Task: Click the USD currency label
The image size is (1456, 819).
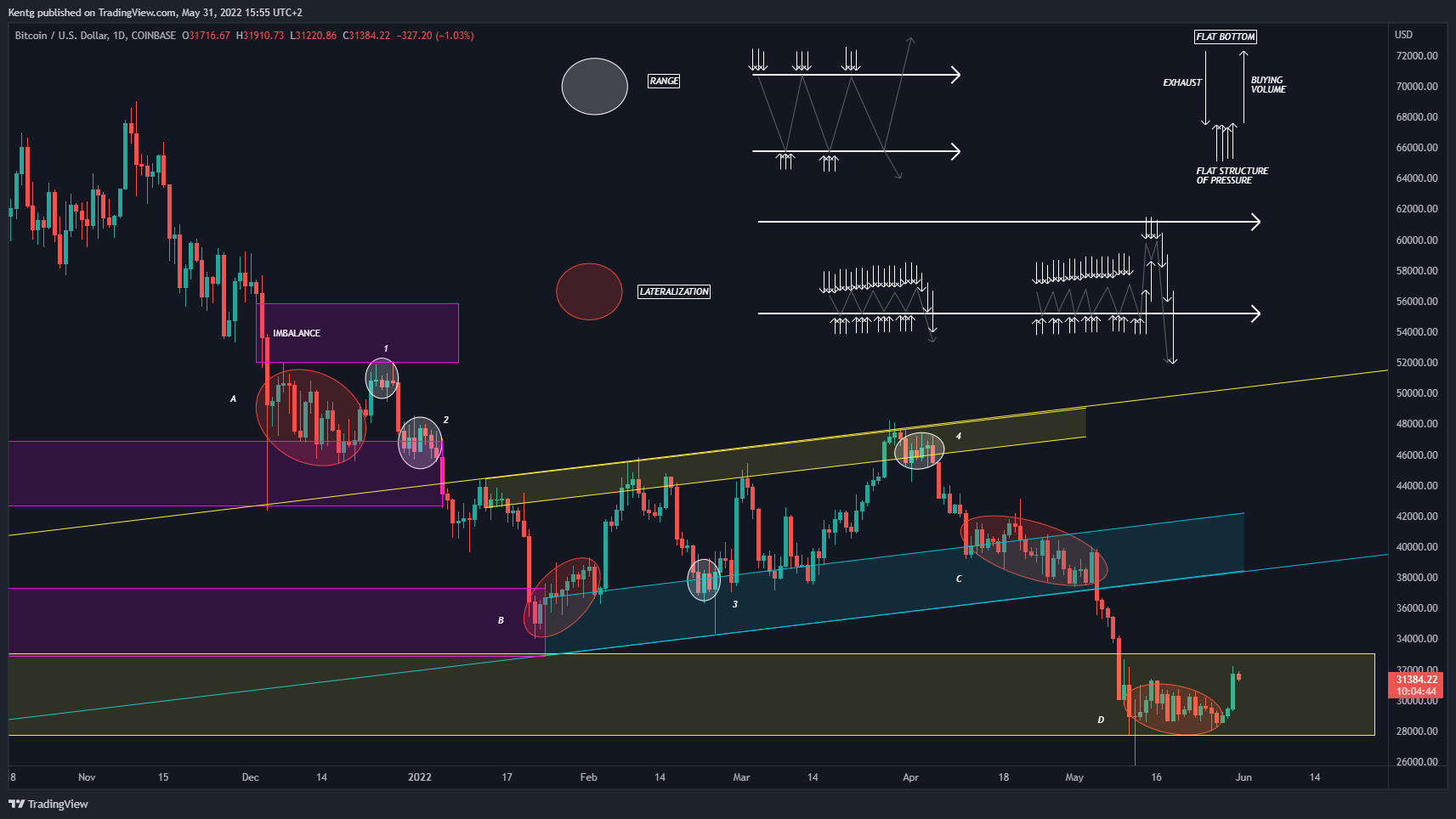Action: pyautogui.click(x=1403, y=35)
